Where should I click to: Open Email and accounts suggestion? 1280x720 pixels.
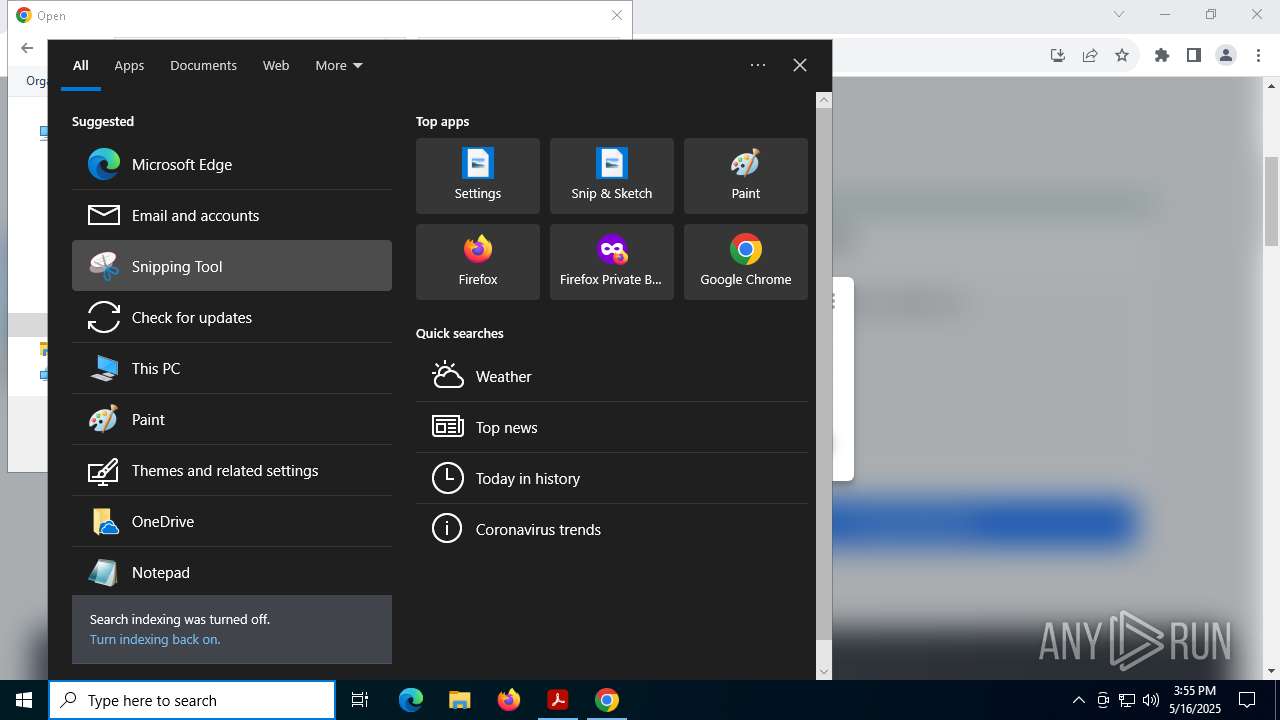coord(232,215)
